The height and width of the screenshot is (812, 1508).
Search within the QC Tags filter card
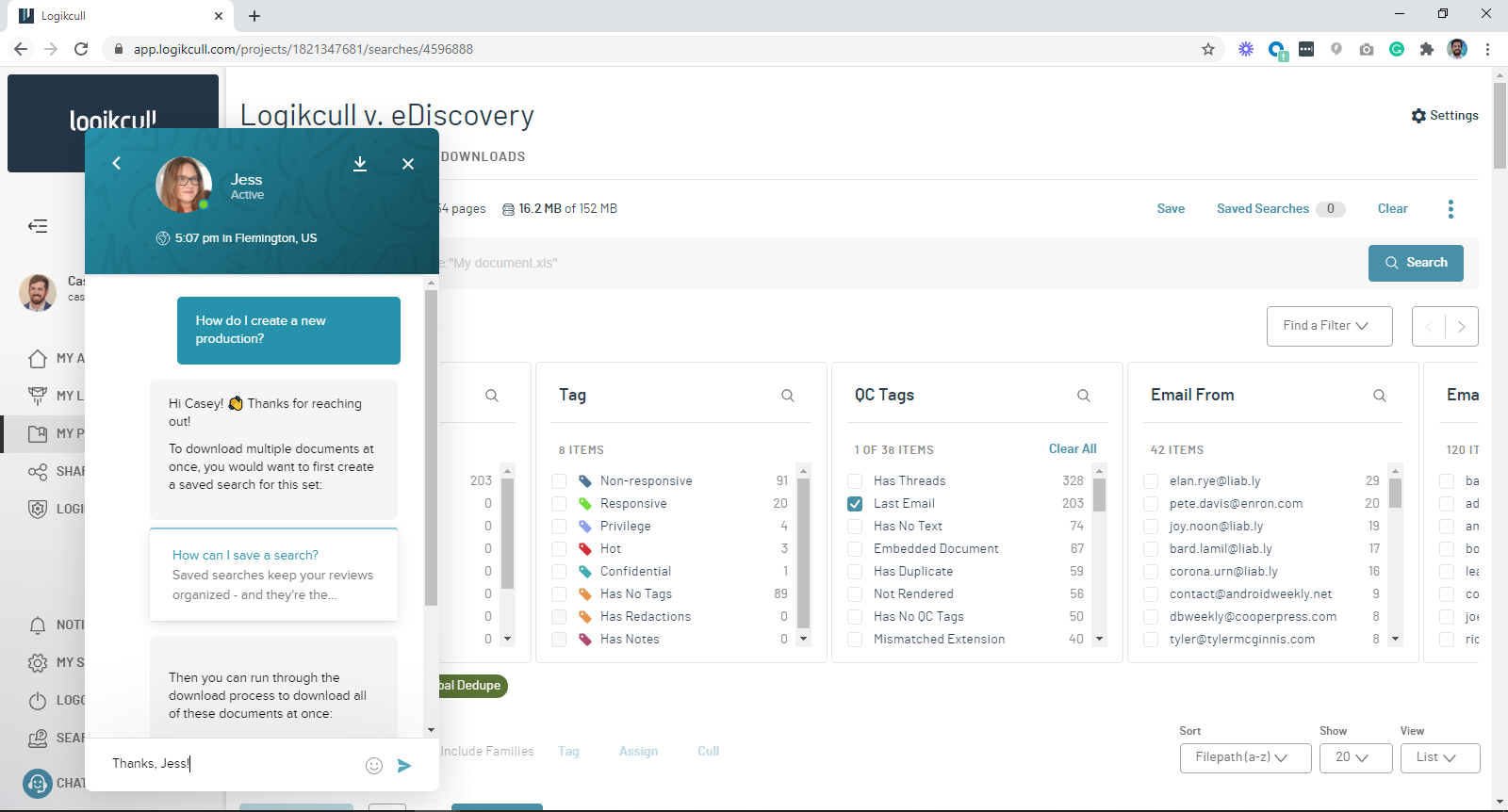[x=1084, y=396]
